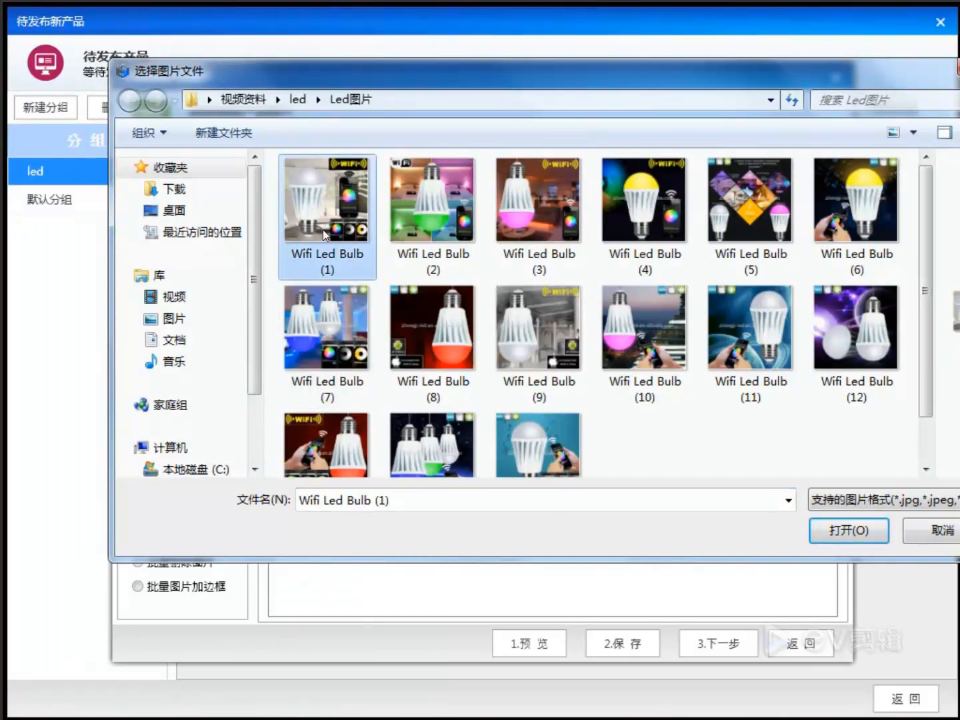Viewport: 960px width, 720px height.
Task: Click the change view icon
Action: coord(893,132)
